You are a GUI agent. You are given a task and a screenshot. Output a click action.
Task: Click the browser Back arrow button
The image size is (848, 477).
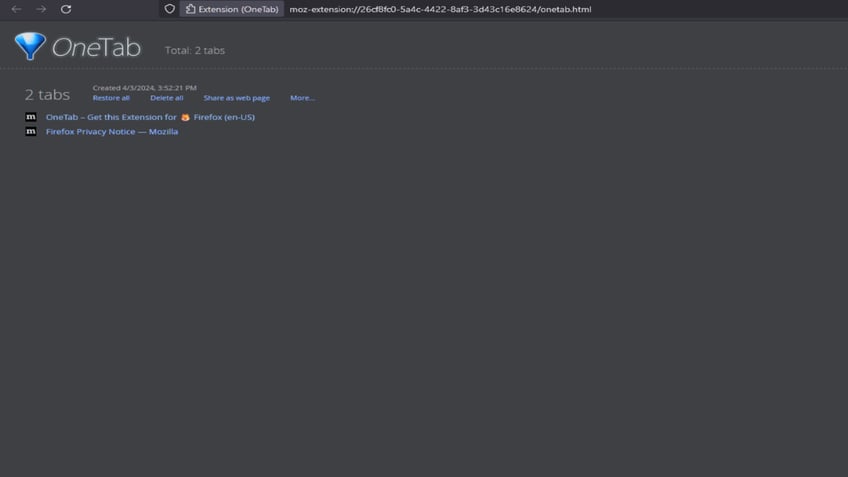pyautogui.click(x=16, y=9)
